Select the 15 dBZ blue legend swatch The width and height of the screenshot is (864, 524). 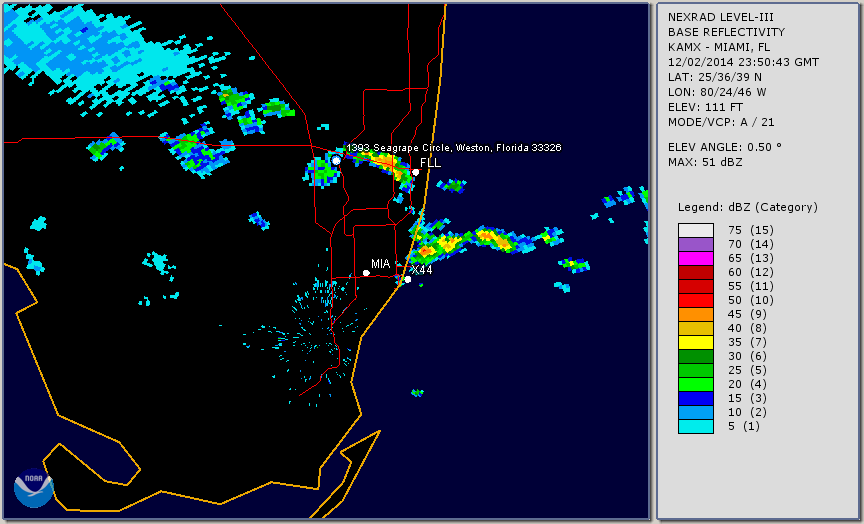click(x=696, y=398)
